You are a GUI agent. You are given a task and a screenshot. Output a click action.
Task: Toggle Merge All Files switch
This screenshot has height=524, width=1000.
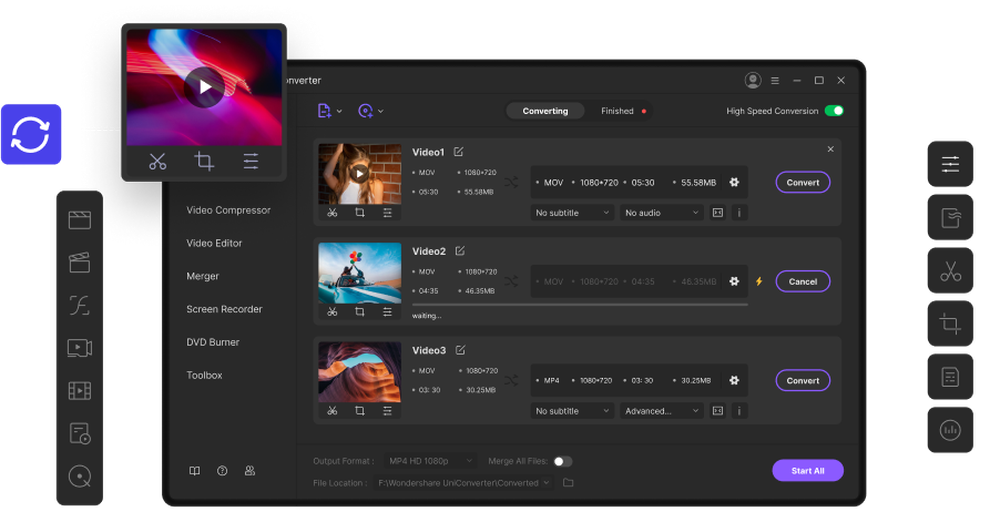(x=562, y=462)
